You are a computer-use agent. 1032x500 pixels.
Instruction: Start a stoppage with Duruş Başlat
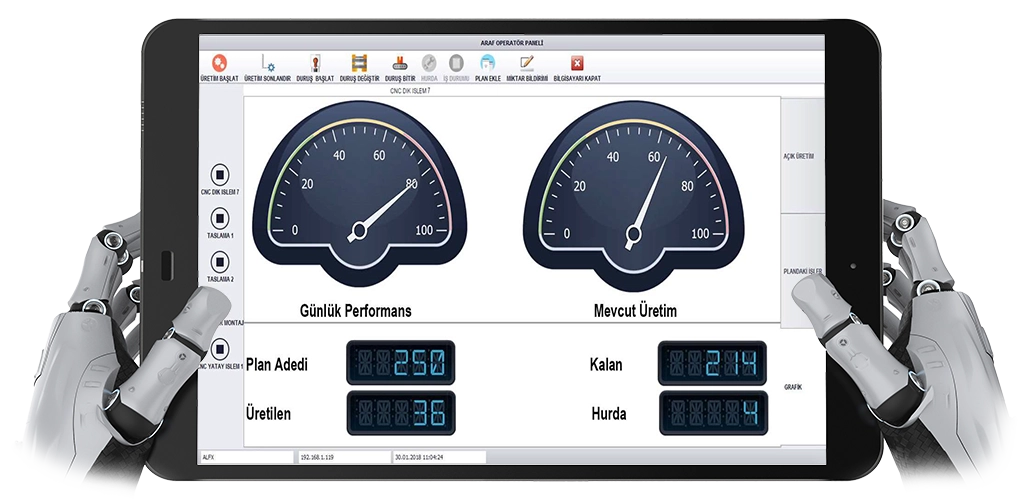click(315, 63)
